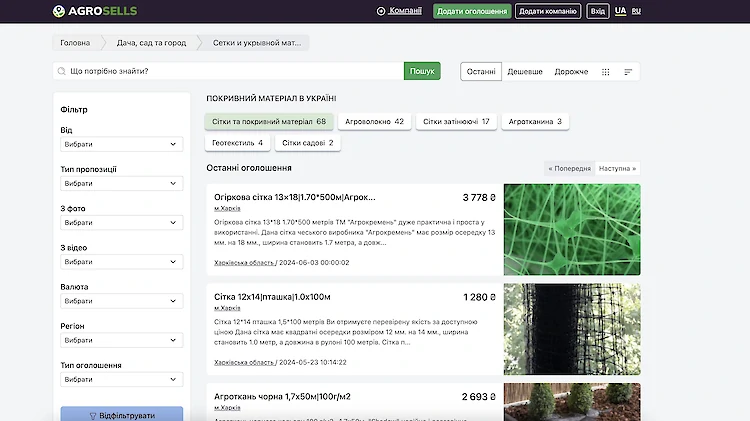Switch language to UA
The image size is (750, 421).
620,11
